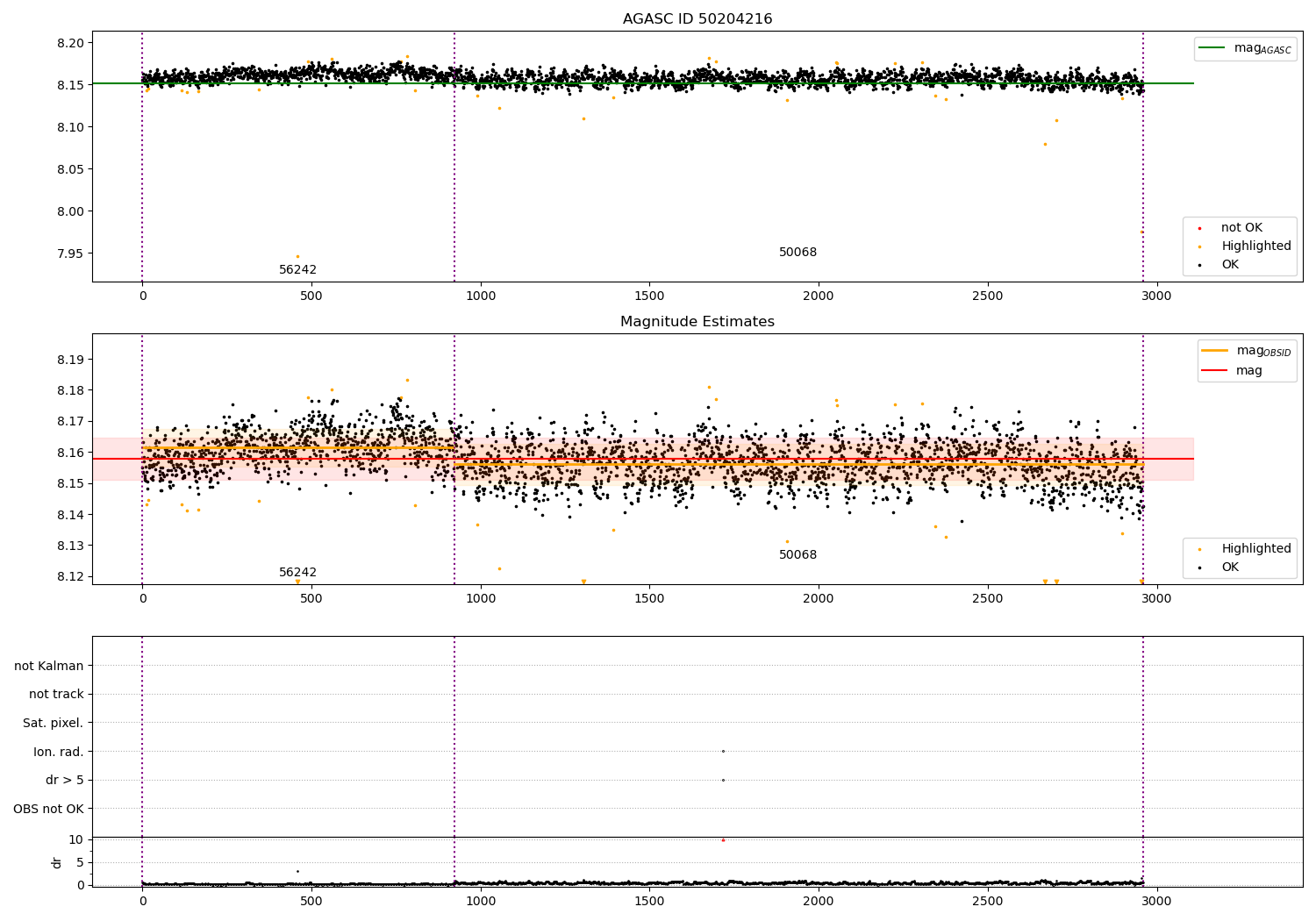Click the '8.12' tick in middle plot

(x=70, y=576)
